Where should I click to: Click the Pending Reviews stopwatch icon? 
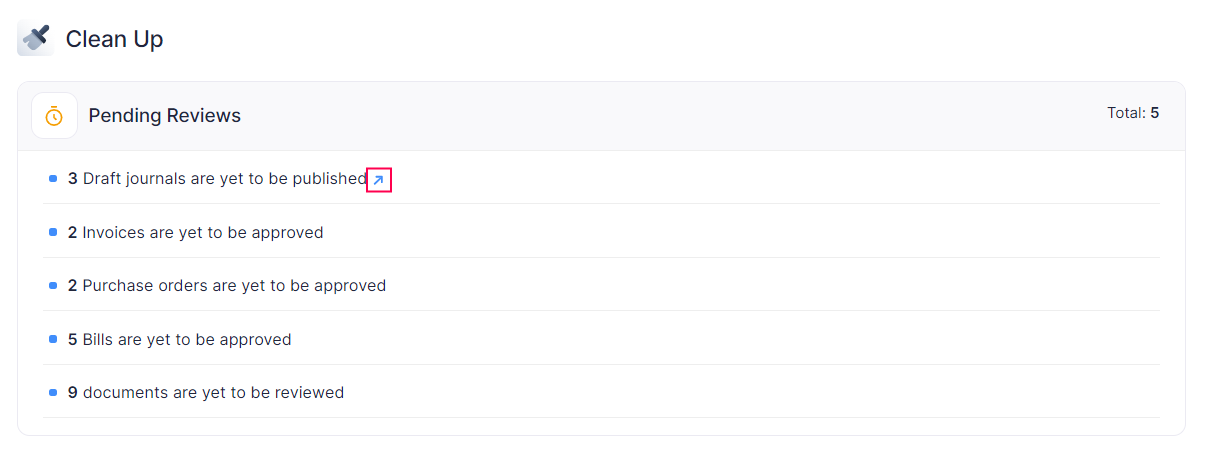(54, 116)
